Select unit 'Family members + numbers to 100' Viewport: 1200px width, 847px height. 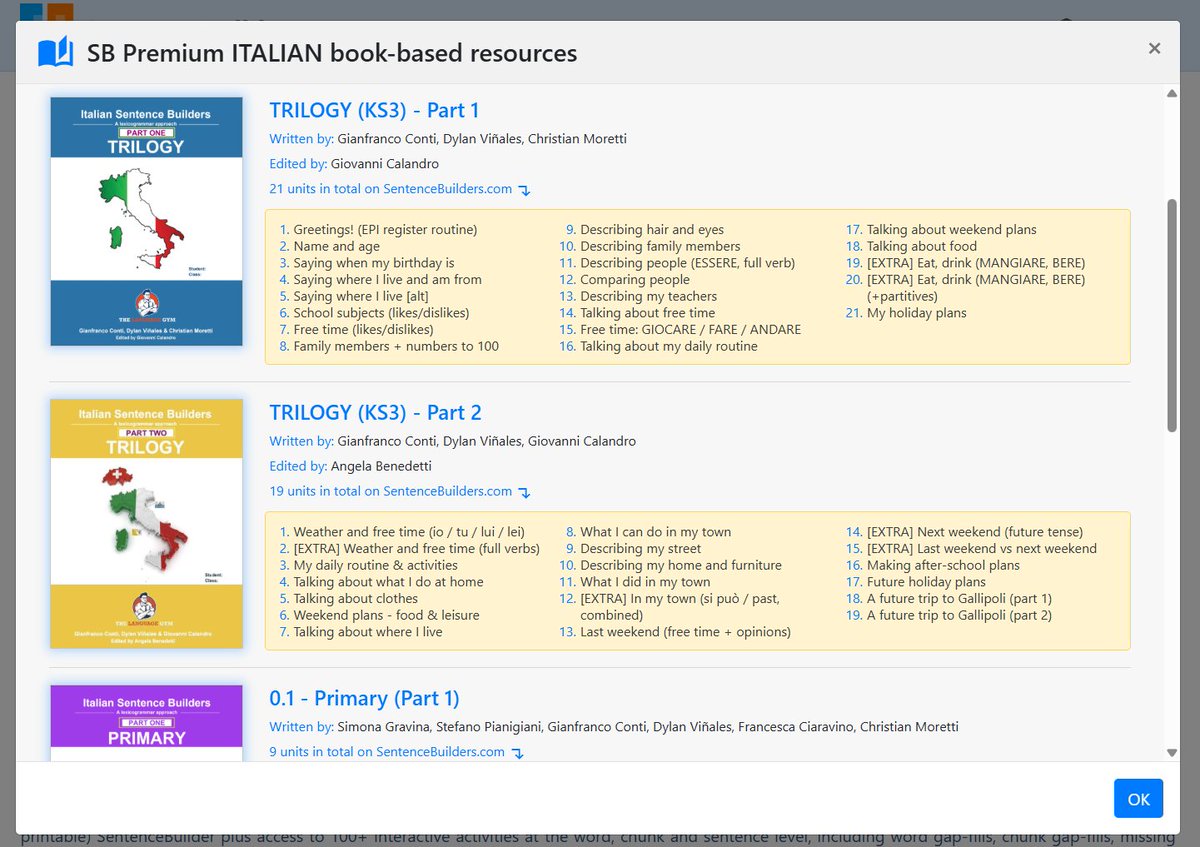pyautogui.click(x=396, y=346)
